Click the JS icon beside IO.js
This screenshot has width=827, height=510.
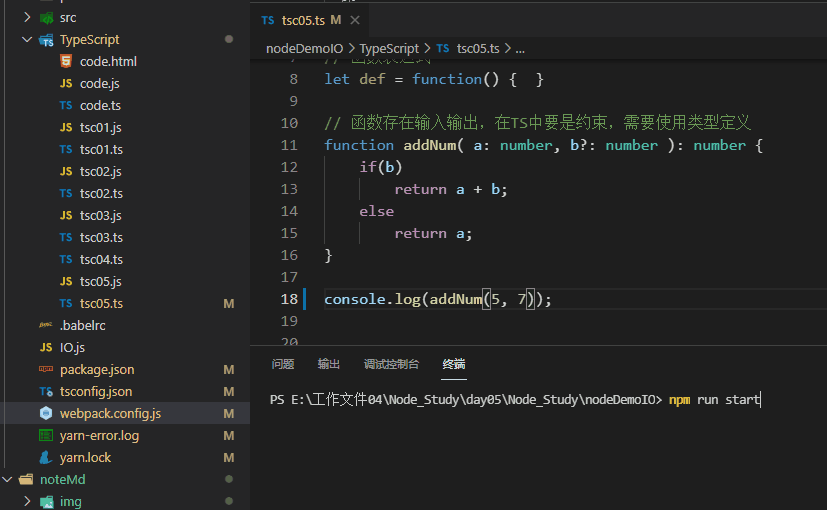[x=46, y=348]
